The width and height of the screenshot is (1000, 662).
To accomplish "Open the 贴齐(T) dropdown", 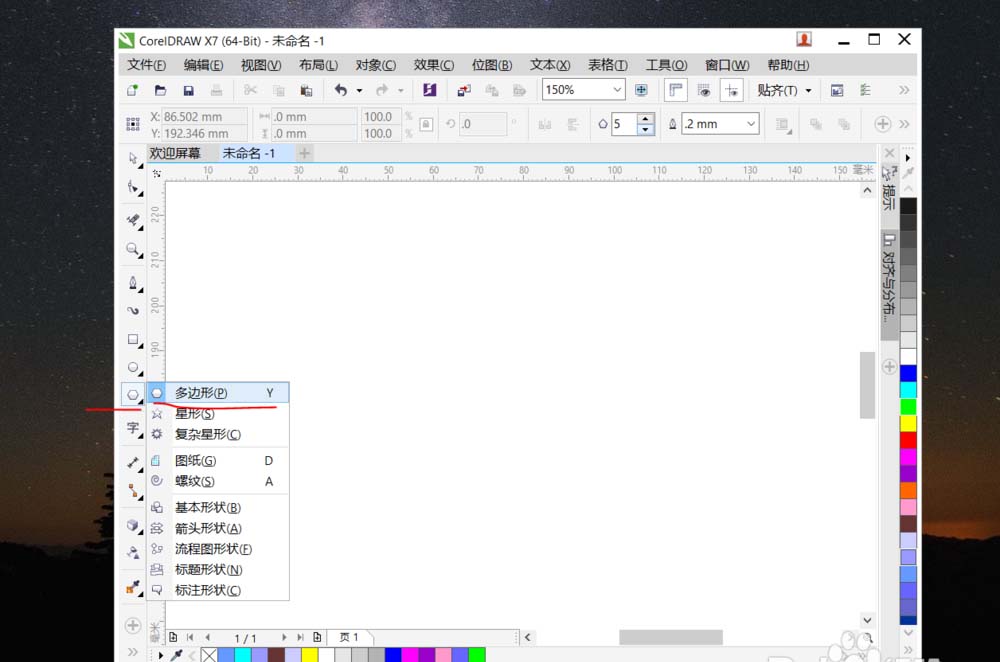I will [x=786, y=90].
